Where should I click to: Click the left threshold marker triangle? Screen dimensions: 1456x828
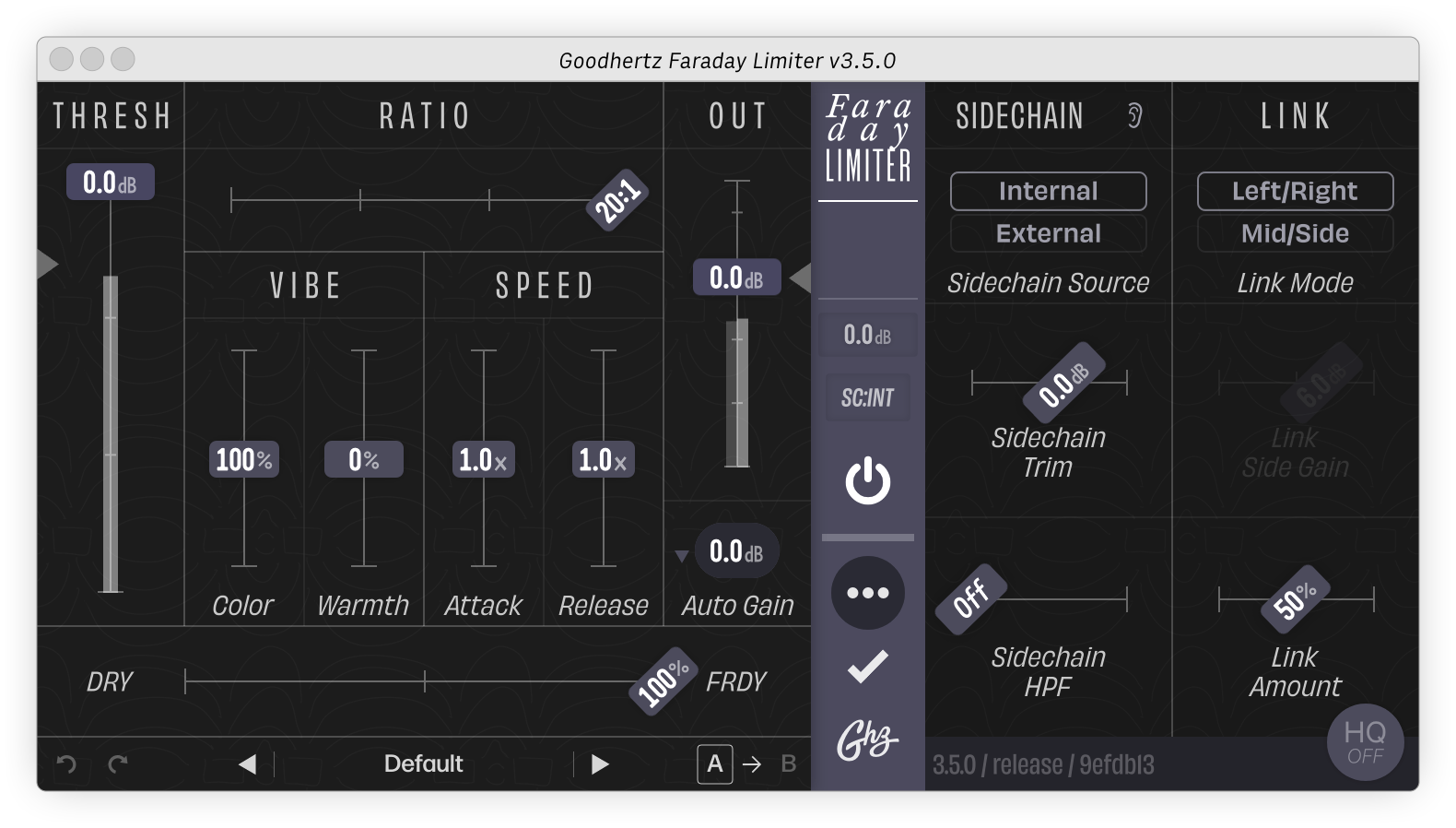pos(48,264)
